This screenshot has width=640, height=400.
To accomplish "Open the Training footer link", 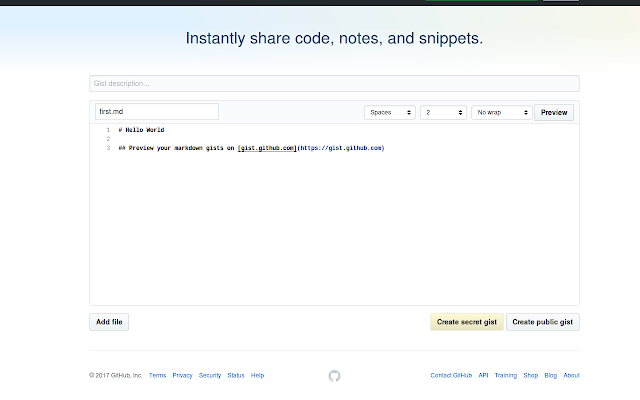I will coord(506,376).
